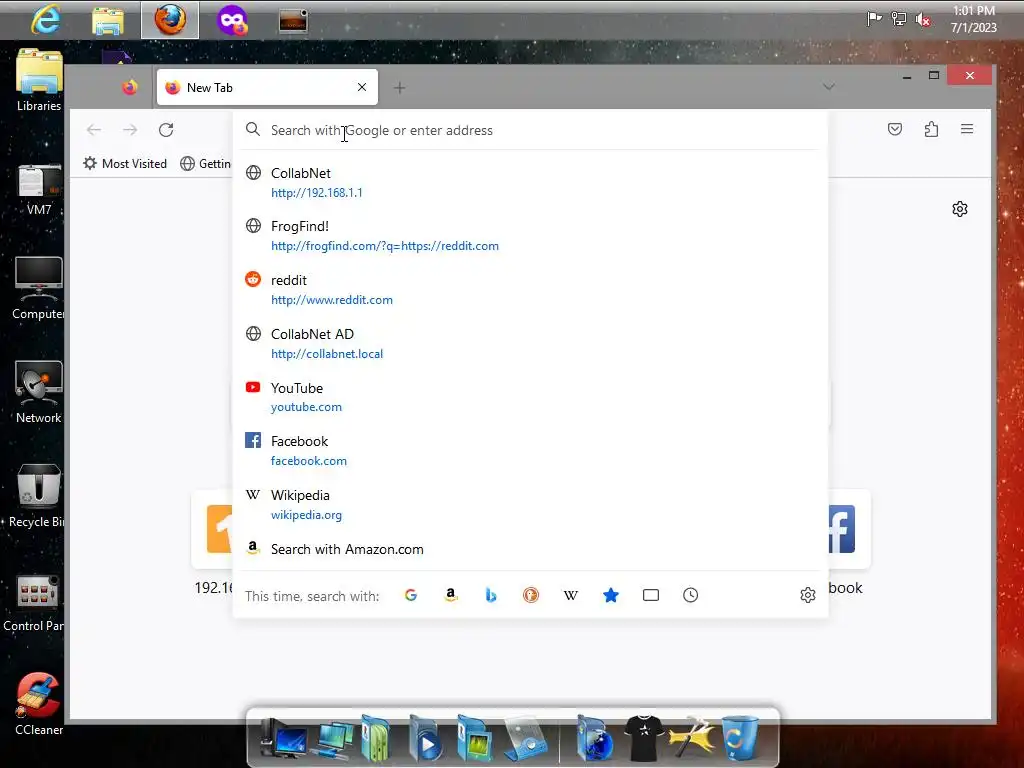Search this time with Wikipedia icon

point(571,595)
